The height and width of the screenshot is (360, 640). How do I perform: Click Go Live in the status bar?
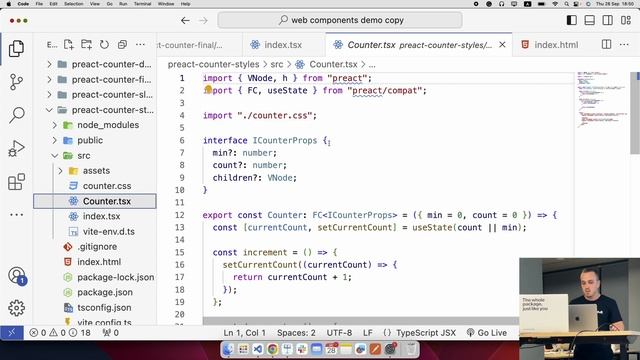(x=487, y=333)
